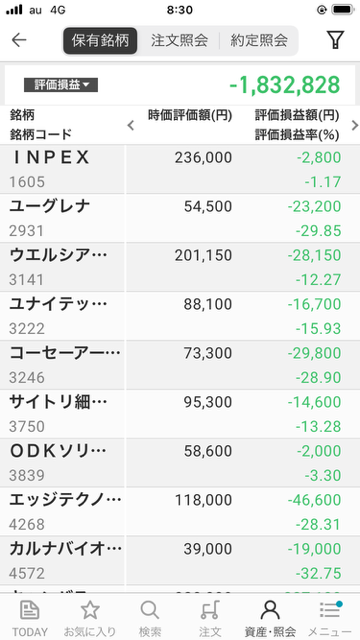Select the カルナバイオ 4572 row
This screenshot has height=640, width=360.
(180, 560)
